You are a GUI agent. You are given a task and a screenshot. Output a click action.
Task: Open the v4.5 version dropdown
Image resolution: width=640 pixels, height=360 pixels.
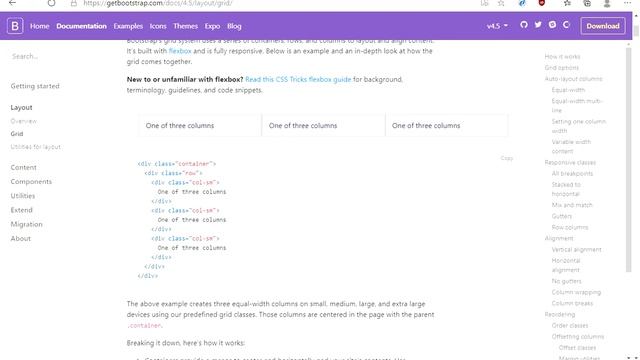point(497,26)
